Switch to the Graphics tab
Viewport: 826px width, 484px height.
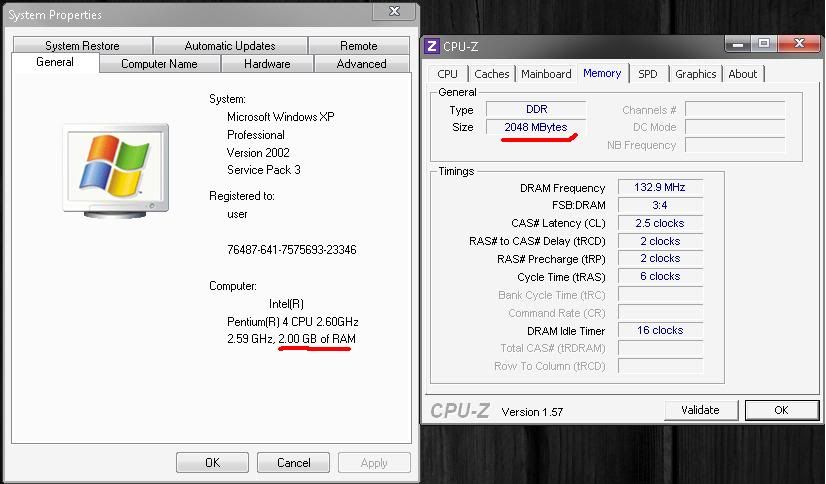coord(695,74)
